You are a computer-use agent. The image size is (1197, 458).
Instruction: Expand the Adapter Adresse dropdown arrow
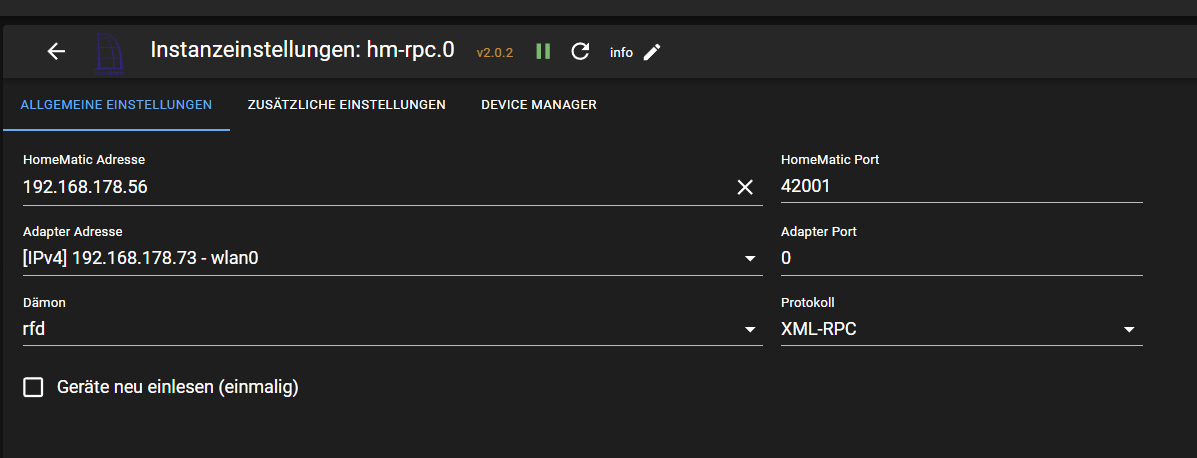750,259
